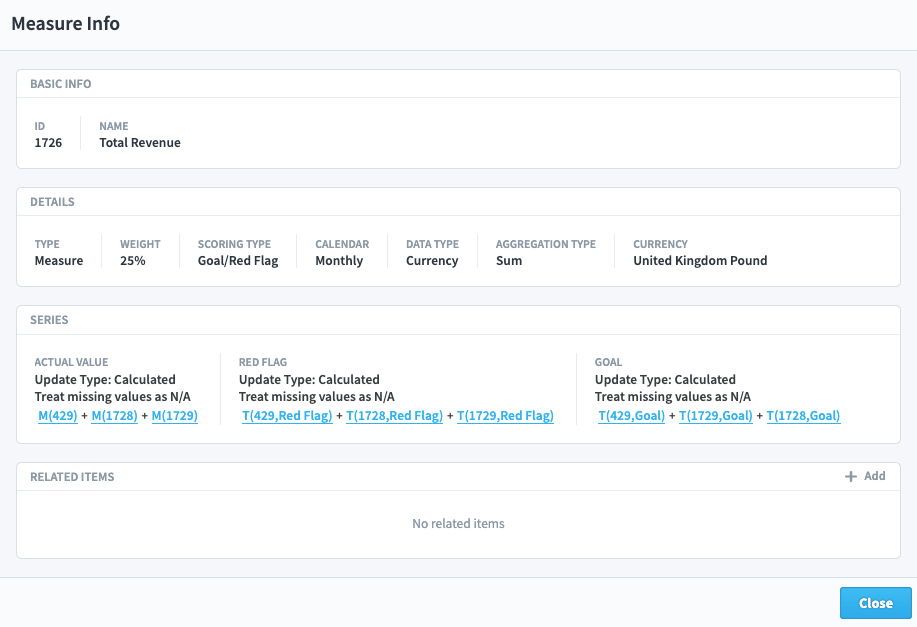Select the measure ID 1726
This screenshot has width=917, height=627.
pyautogui.click(x=48, y=143)
